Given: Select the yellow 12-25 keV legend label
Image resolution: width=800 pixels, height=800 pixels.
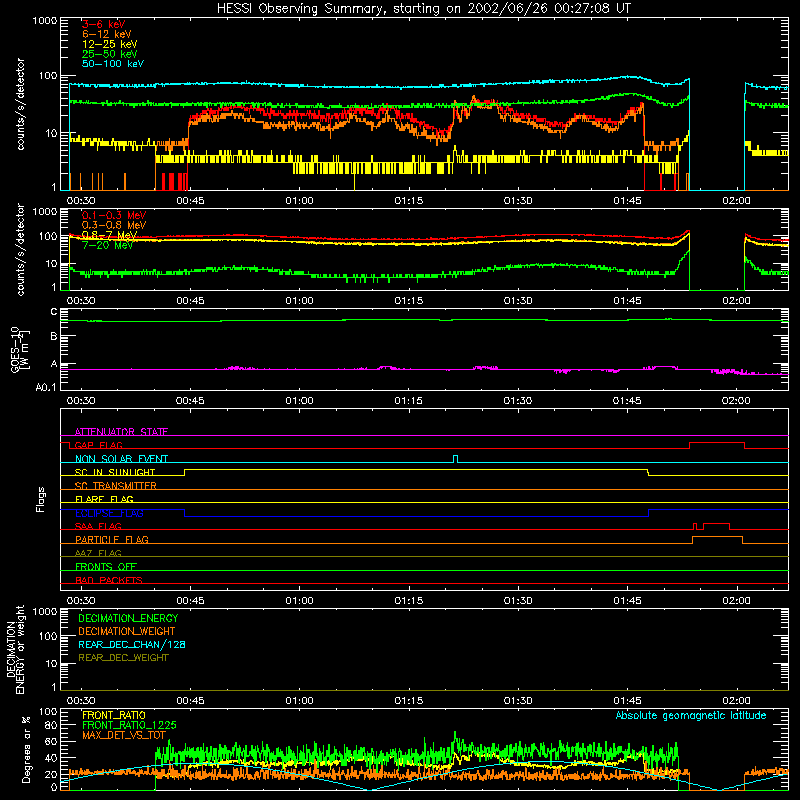Looking at the screenshot, I should 110,44.
